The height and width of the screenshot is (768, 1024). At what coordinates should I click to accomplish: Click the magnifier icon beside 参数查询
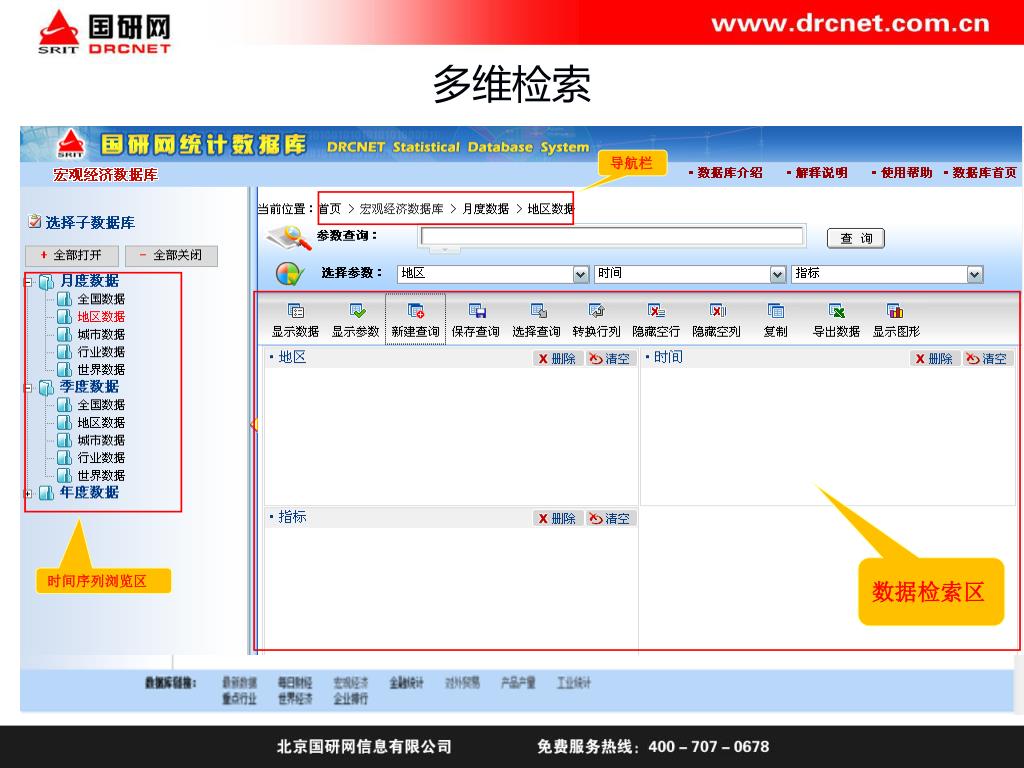[x=289, y=238]
